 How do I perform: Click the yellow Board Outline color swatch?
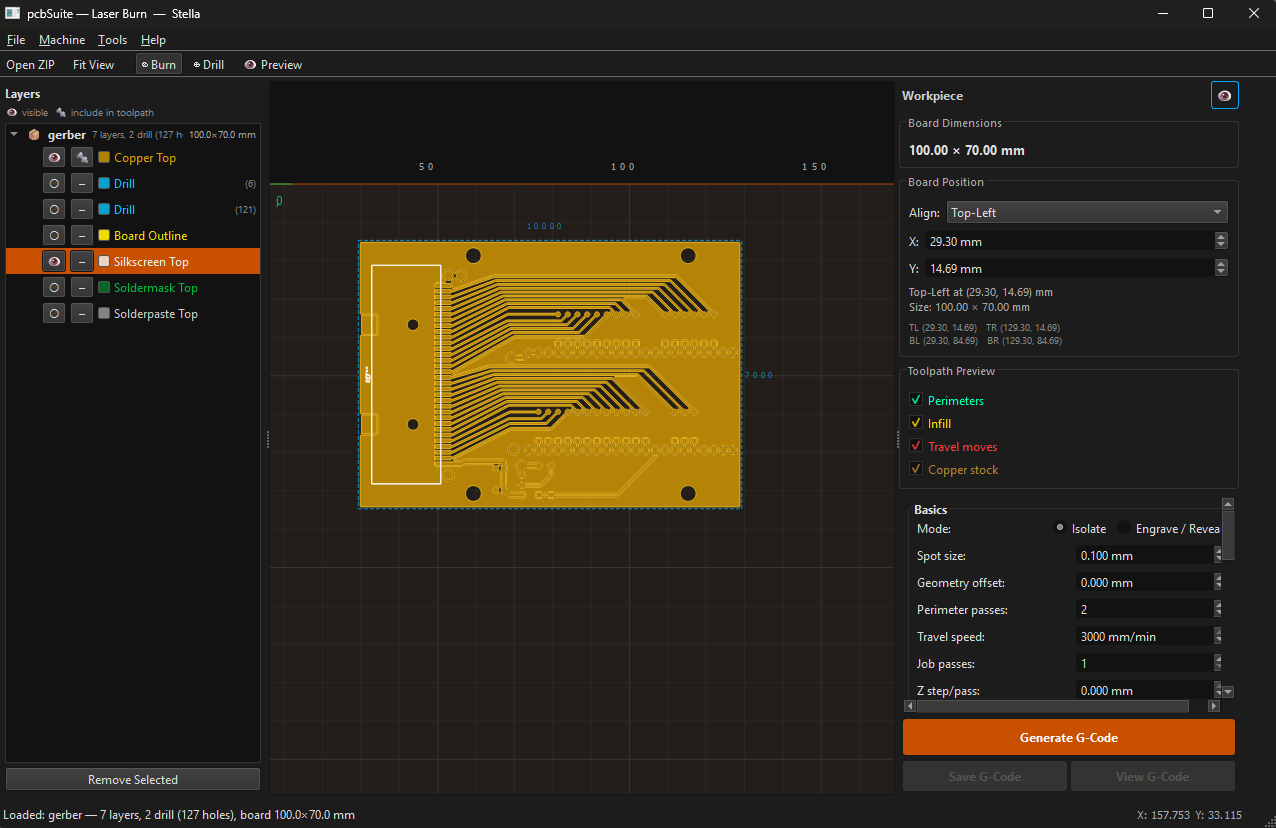point(104,236)
